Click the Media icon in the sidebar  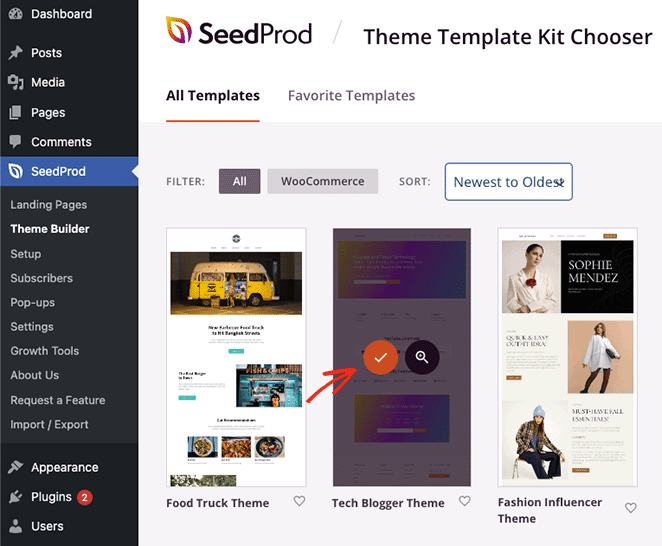click(15, 83)
